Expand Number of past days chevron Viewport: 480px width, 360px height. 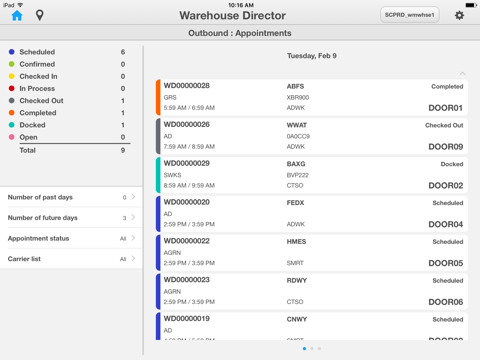point(133,197)
